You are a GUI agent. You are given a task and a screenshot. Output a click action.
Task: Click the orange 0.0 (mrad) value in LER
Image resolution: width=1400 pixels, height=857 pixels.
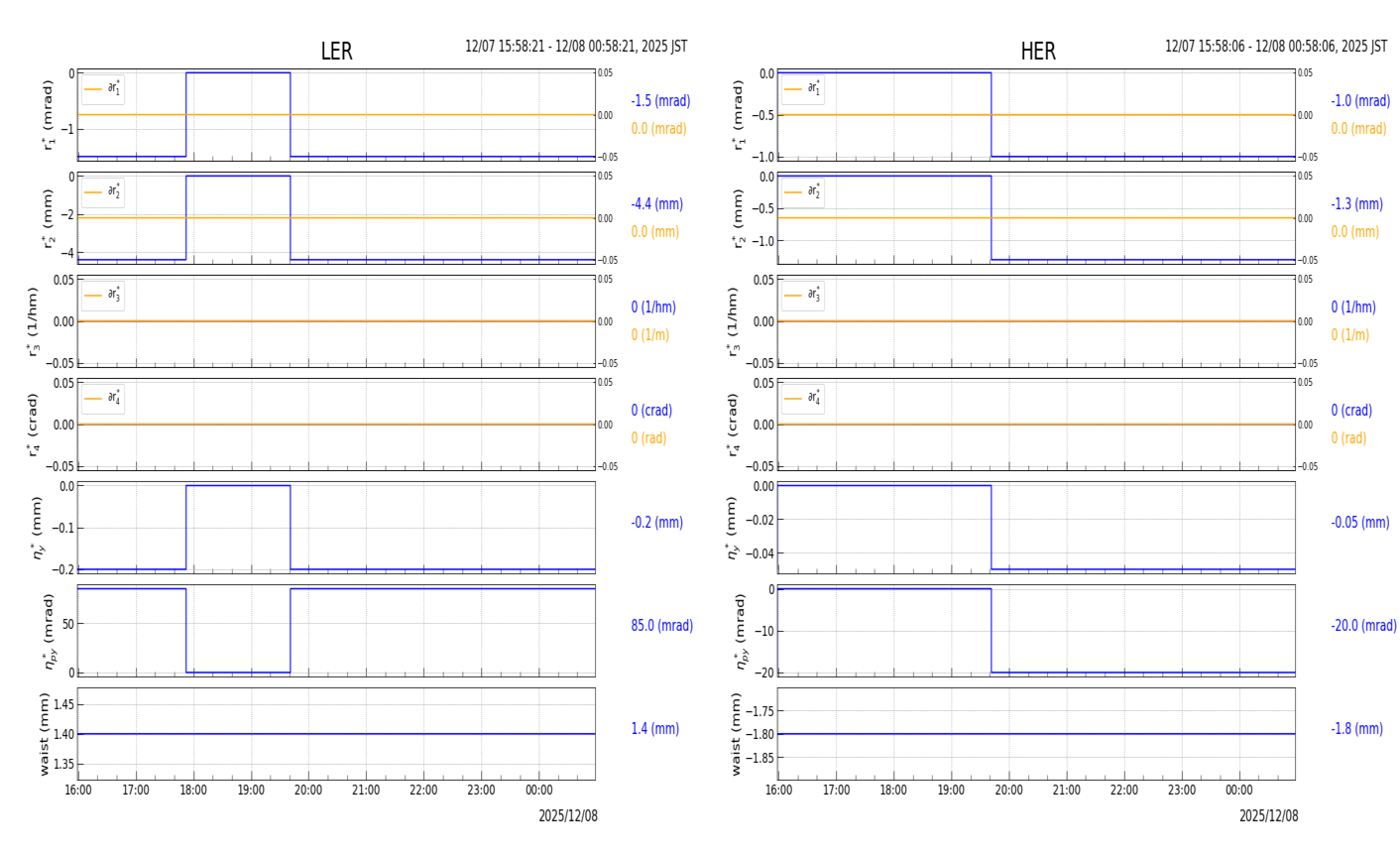pyautogui.click(x=658, y=129)
